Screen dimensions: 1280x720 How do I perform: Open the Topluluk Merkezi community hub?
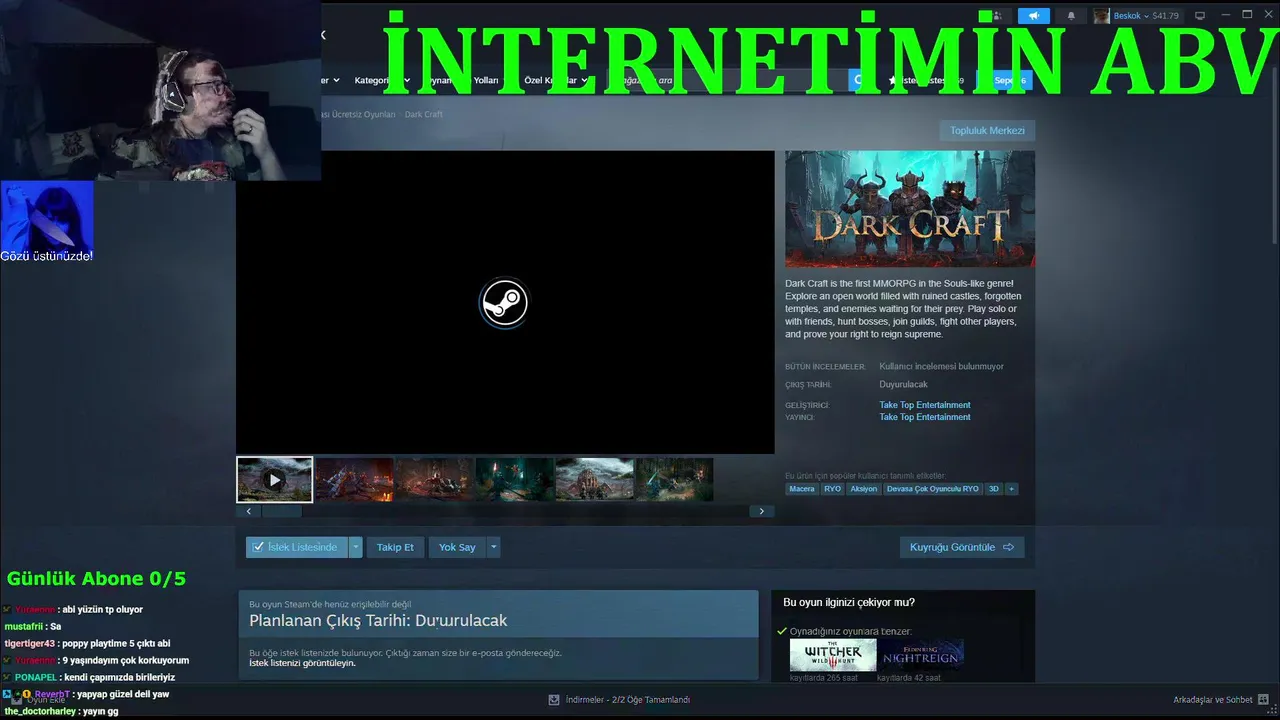[987, 131]
